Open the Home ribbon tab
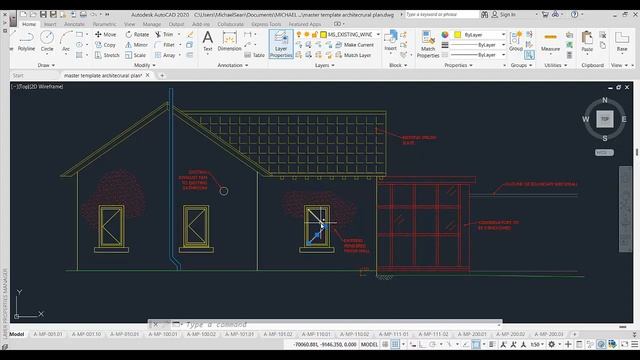640x360 pixels. [x=29, y=24]
